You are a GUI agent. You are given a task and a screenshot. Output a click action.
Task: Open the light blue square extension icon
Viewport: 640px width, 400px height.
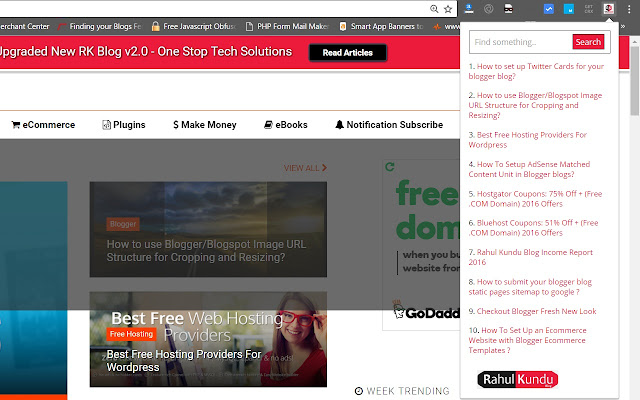[x=569, y=9]
